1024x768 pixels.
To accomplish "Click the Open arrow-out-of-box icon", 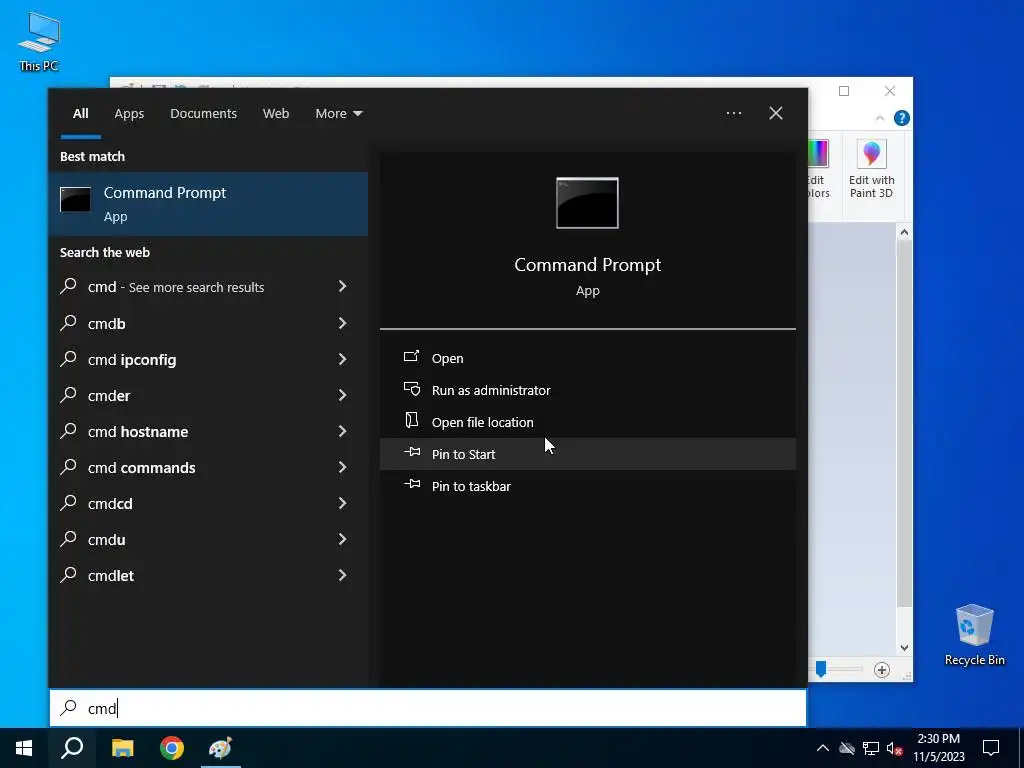I will 411,356.
